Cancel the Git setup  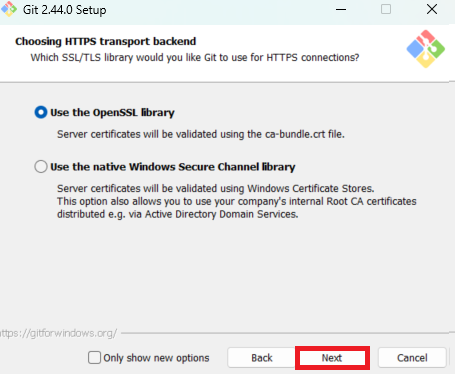click(412, 358)
